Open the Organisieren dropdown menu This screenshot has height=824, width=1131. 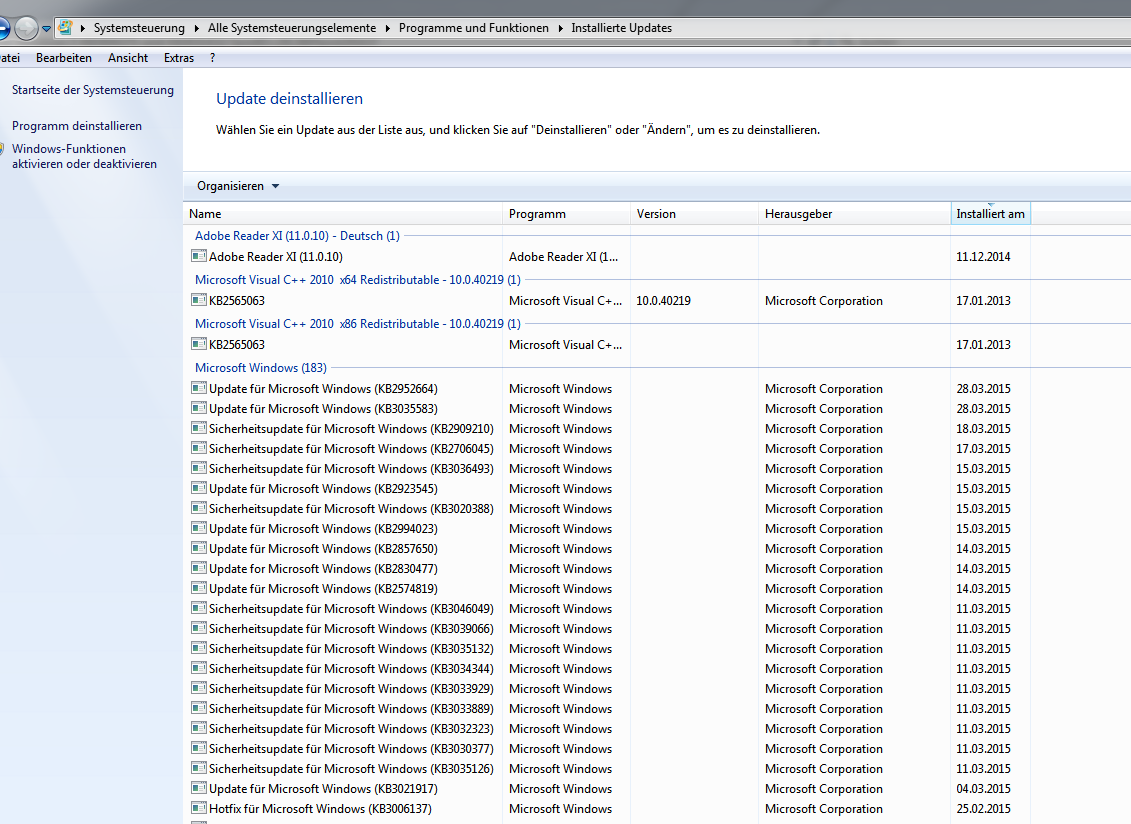pos(238,186)
